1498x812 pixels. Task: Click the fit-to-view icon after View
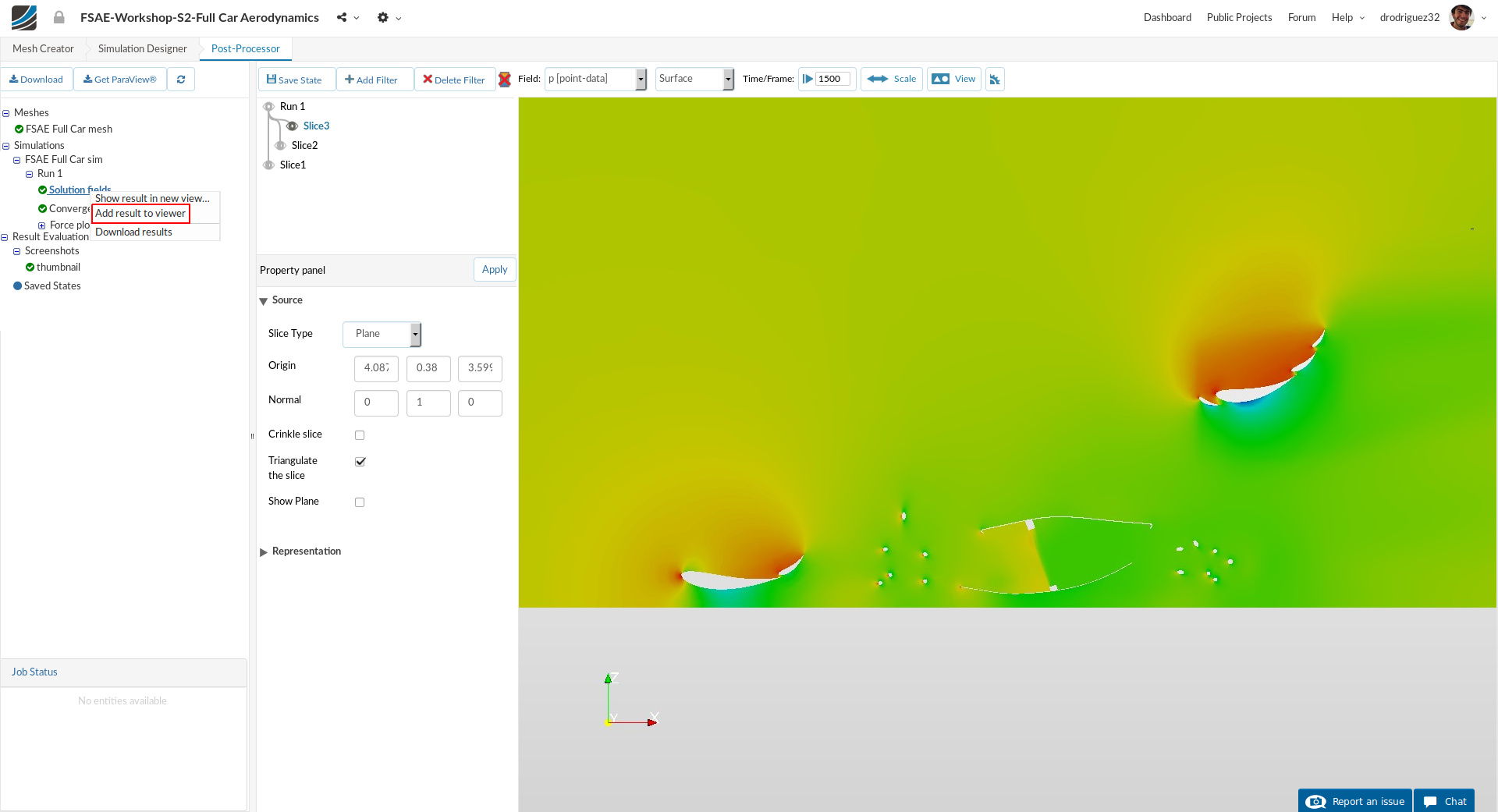click(995, 80)
